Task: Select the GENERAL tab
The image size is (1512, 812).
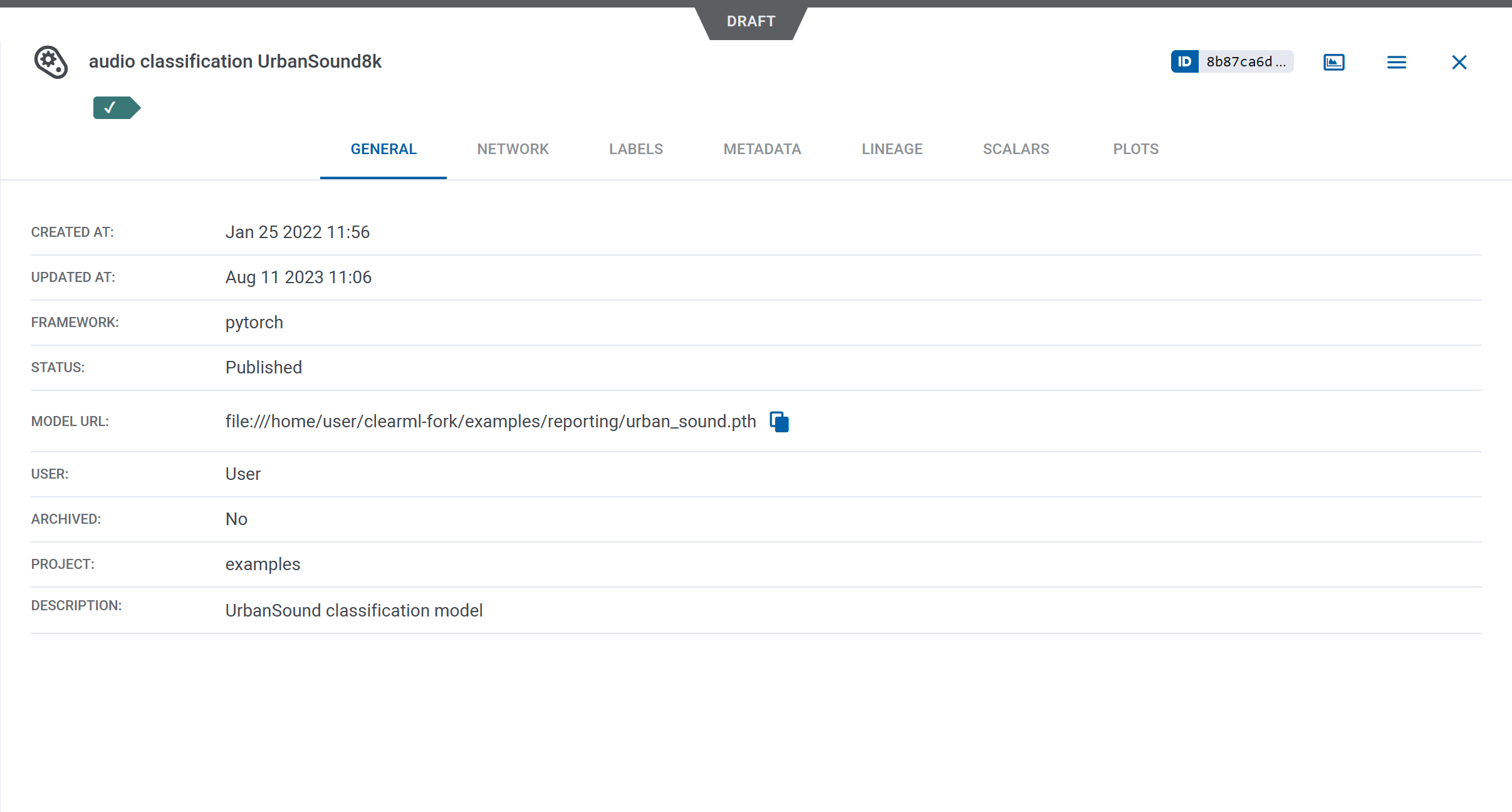Action: 383,149
